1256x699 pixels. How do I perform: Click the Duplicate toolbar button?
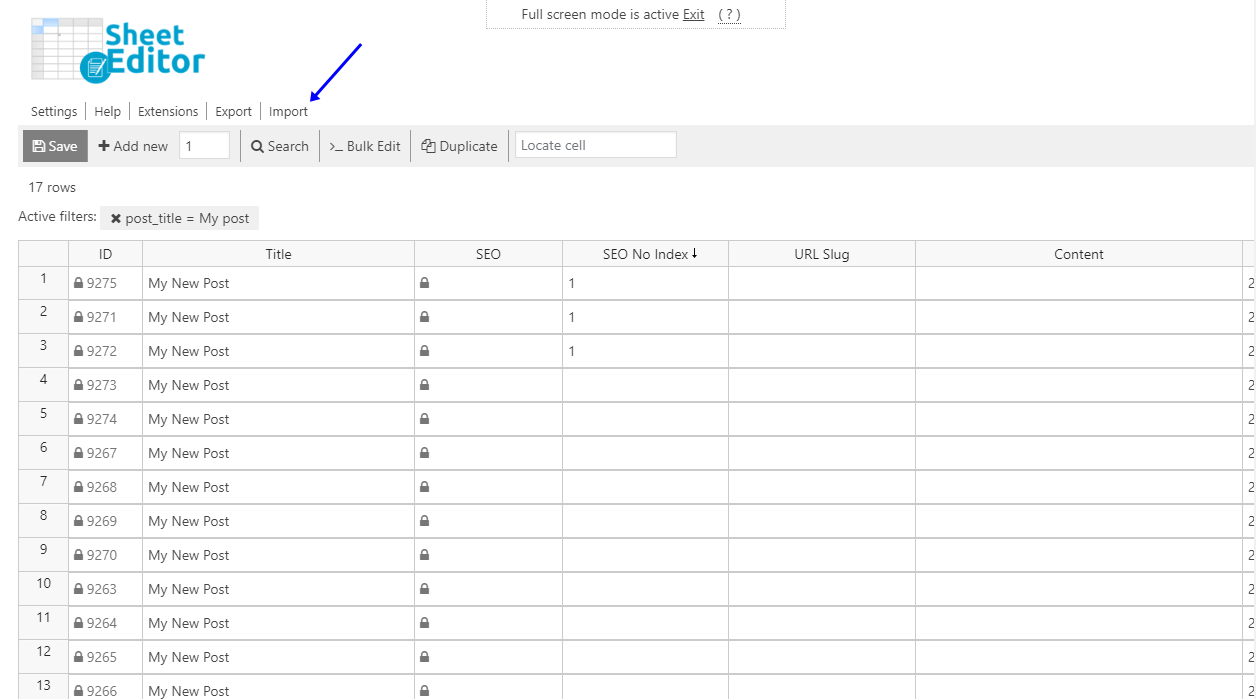[x=459, y=146]
